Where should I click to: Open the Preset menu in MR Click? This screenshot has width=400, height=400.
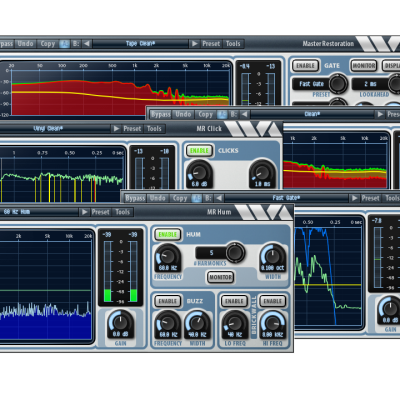tap(132, 128)
